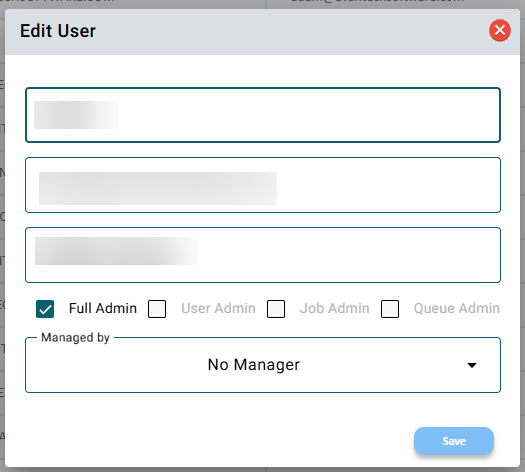Click the Job Admin label text
525x472 pixels.
pyautogui.click(x=334, y=308)
